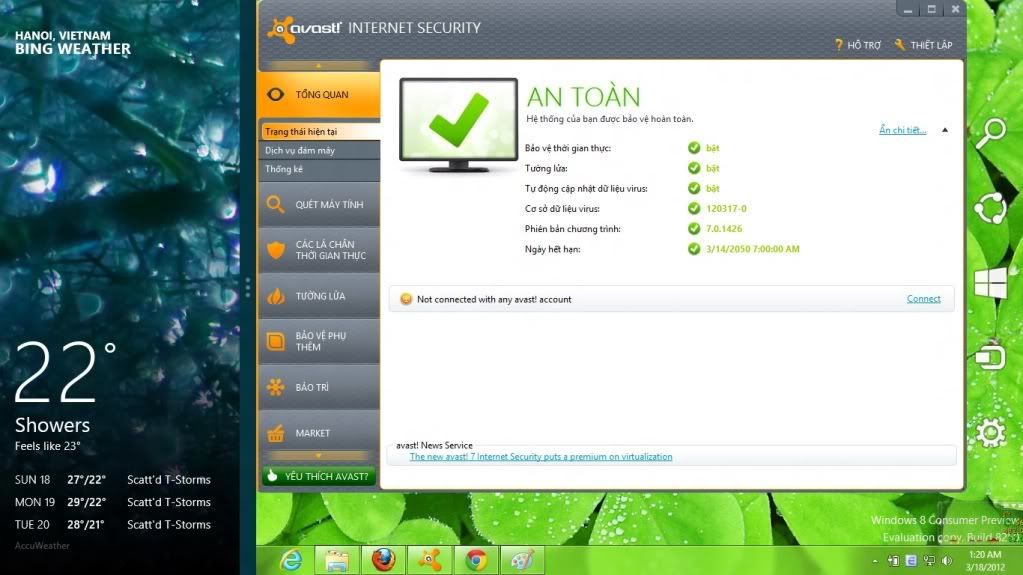Show hidden tray icons arrow
1023x575 pixels.
pos(876,561)
